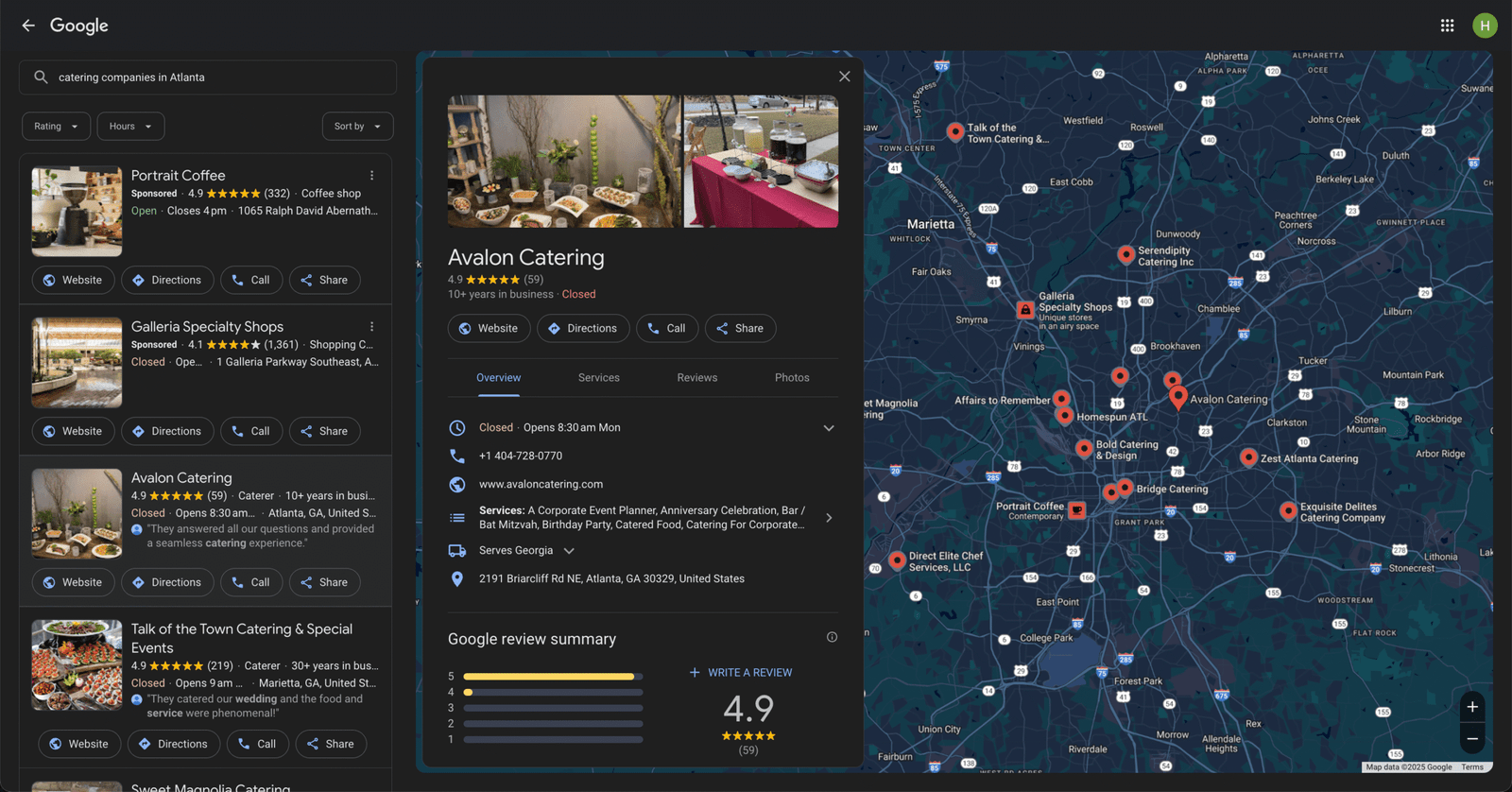Click the Google logo
The width and height of the screenshot is (1512, 792).
(x=79, y=26)
